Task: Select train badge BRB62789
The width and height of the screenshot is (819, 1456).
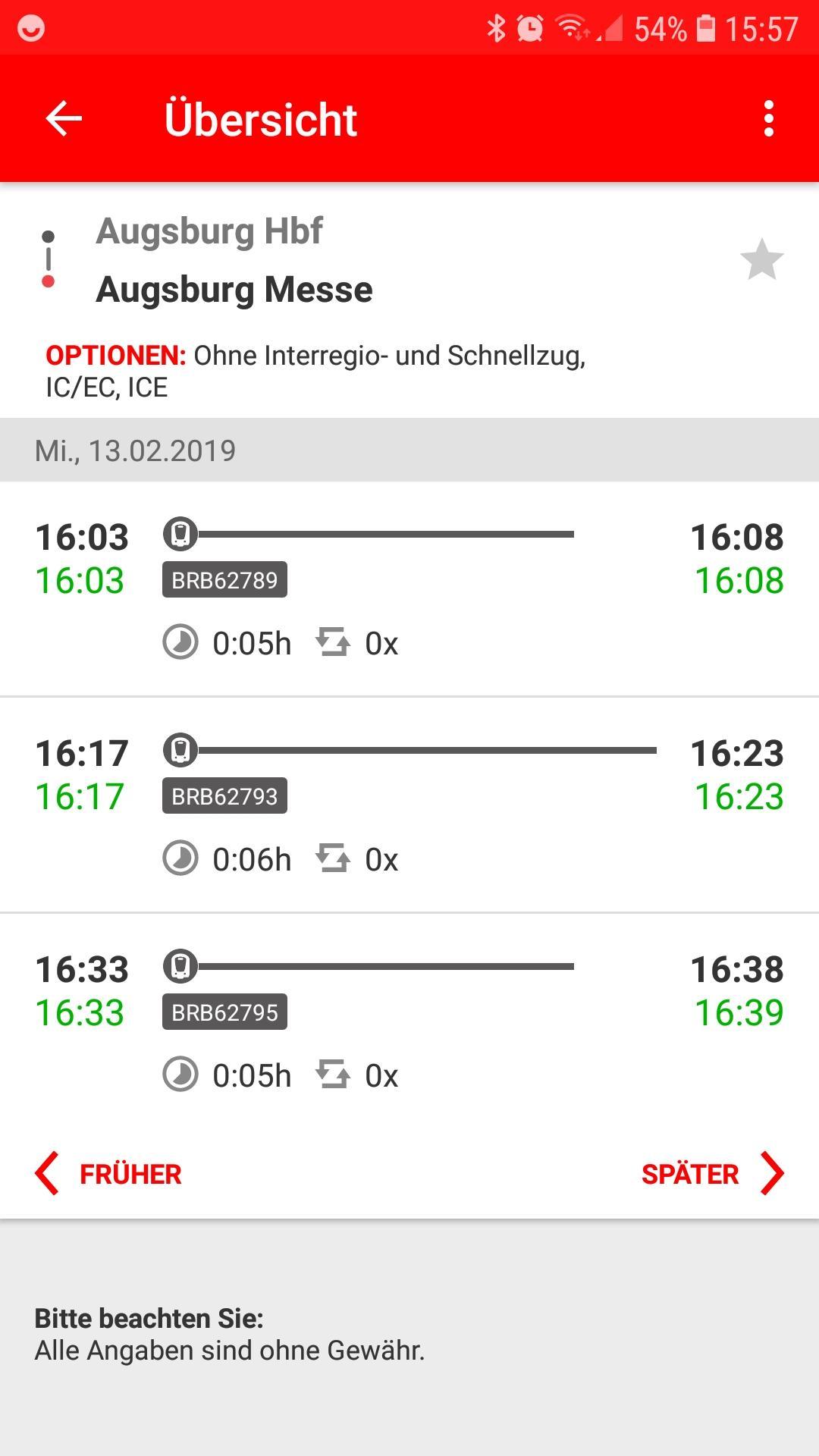Action: [224, 580]
